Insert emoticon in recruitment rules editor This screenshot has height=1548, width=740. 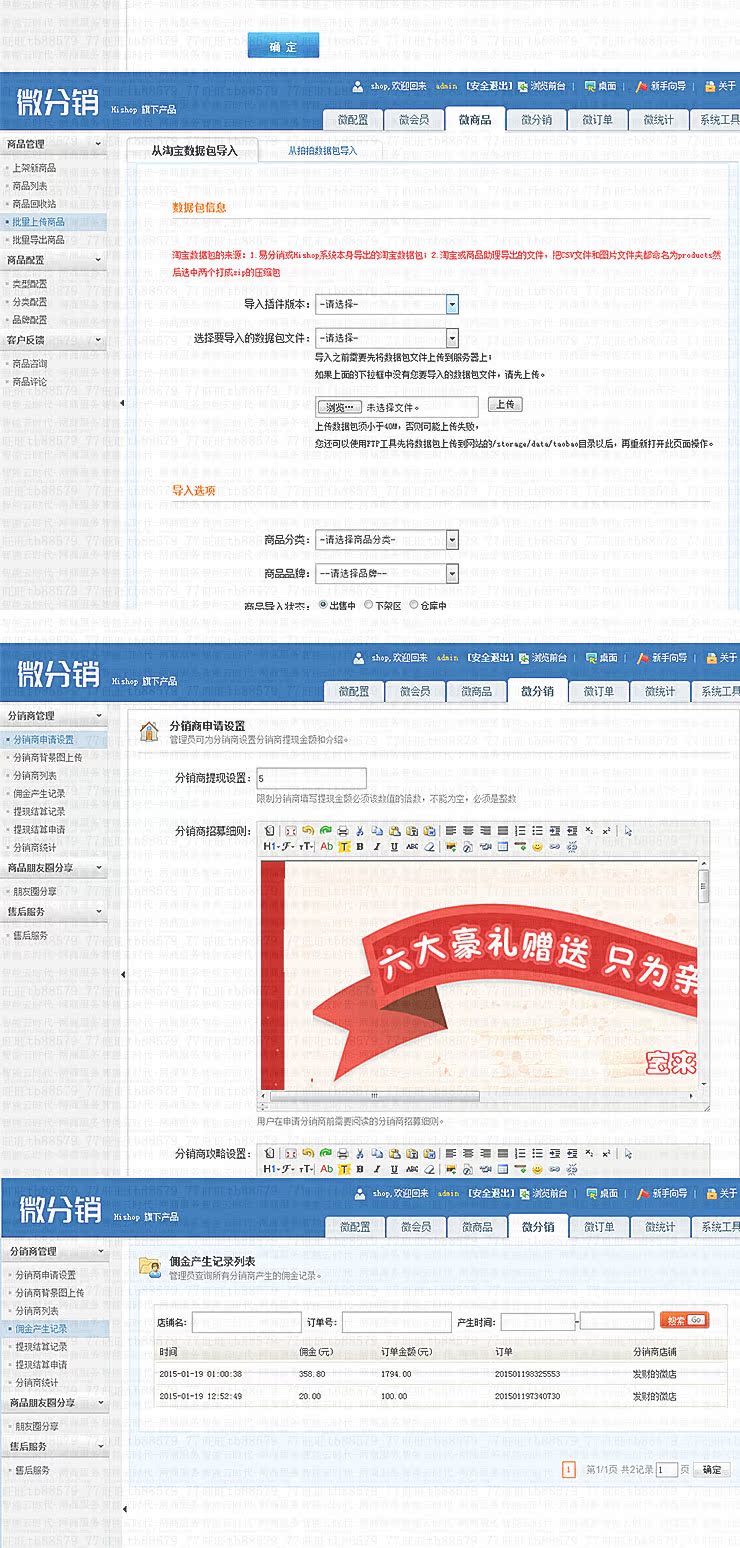pyautogui.click(x=537, y=847)
